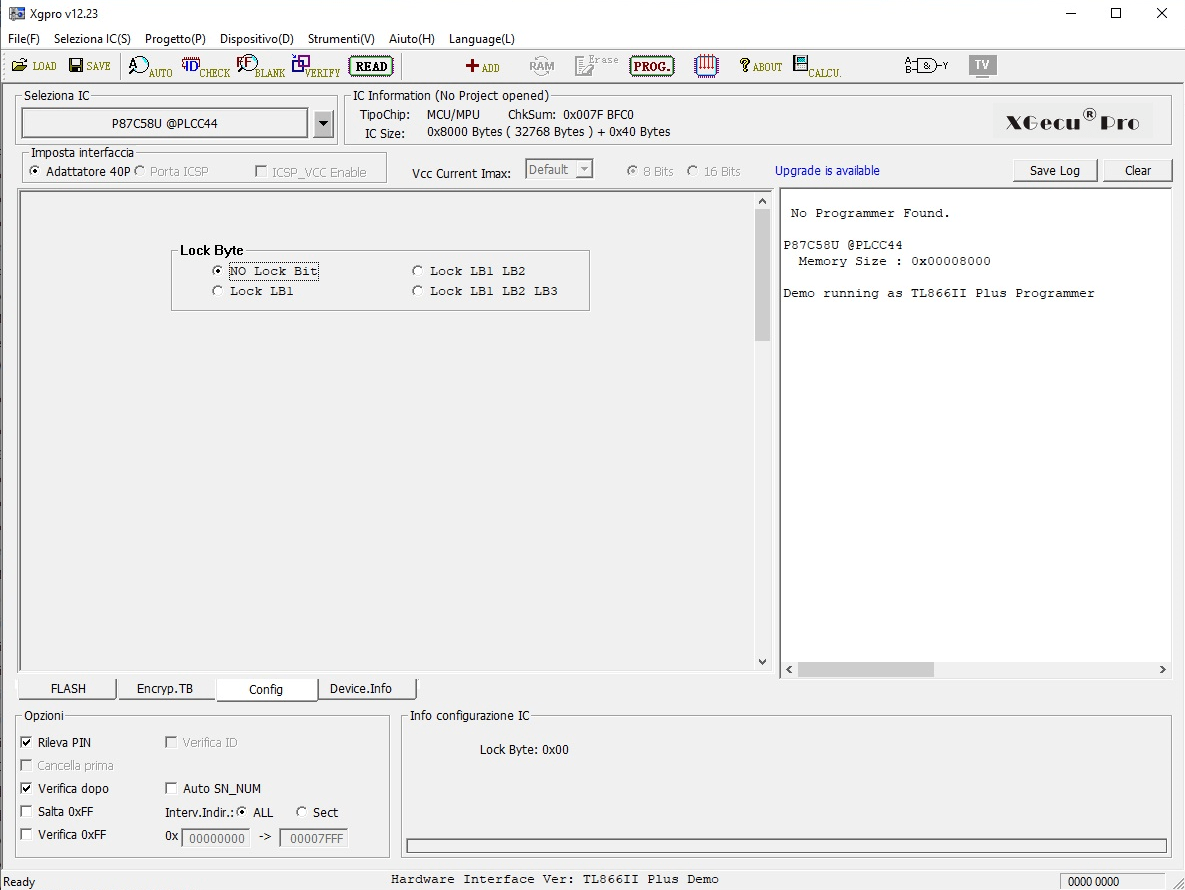Select Sect address range radio
This screenshot has width=1185, height=890.
coord(317,812)
